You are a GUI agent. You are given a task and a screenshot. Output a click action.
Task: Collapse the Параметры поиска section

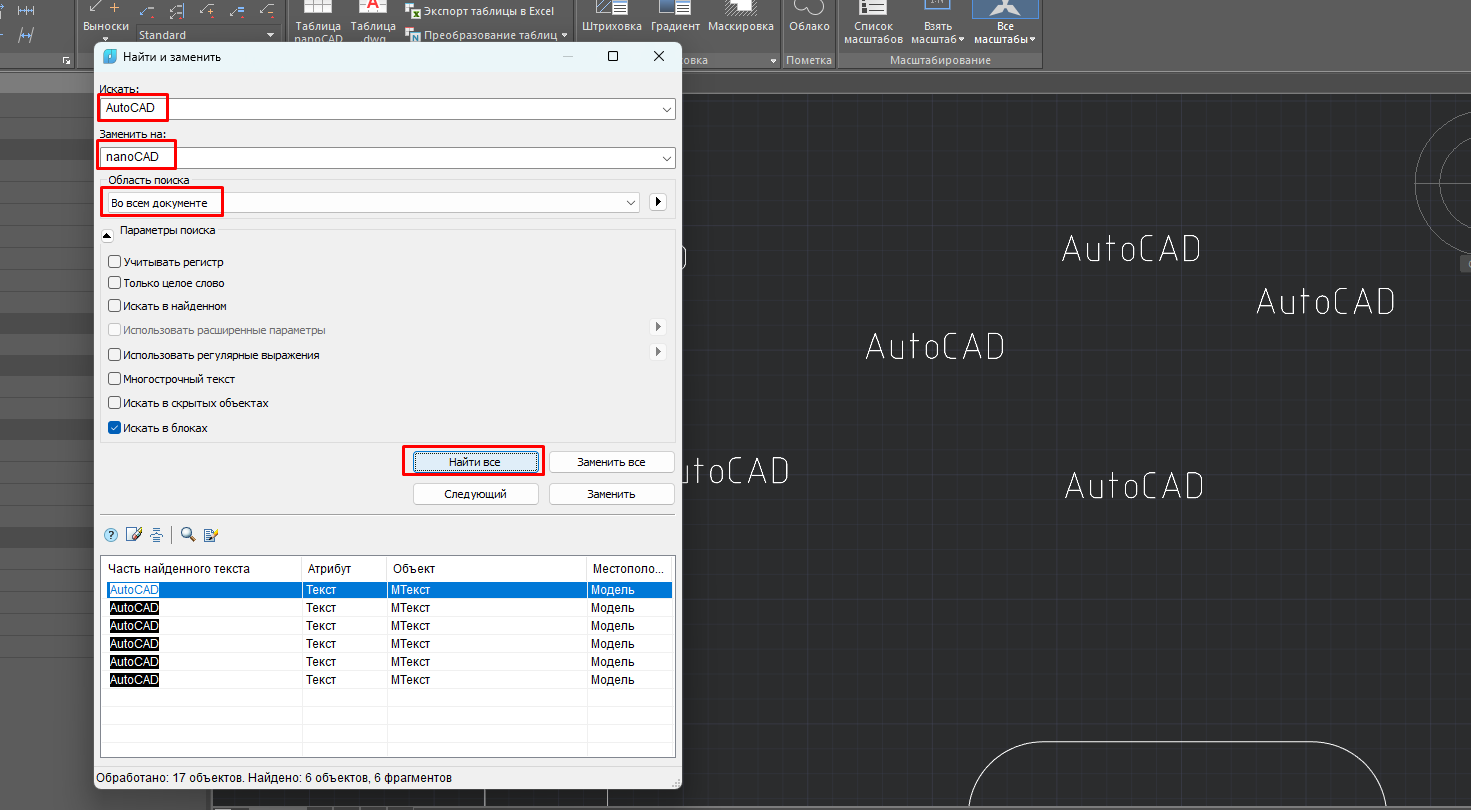108,236
